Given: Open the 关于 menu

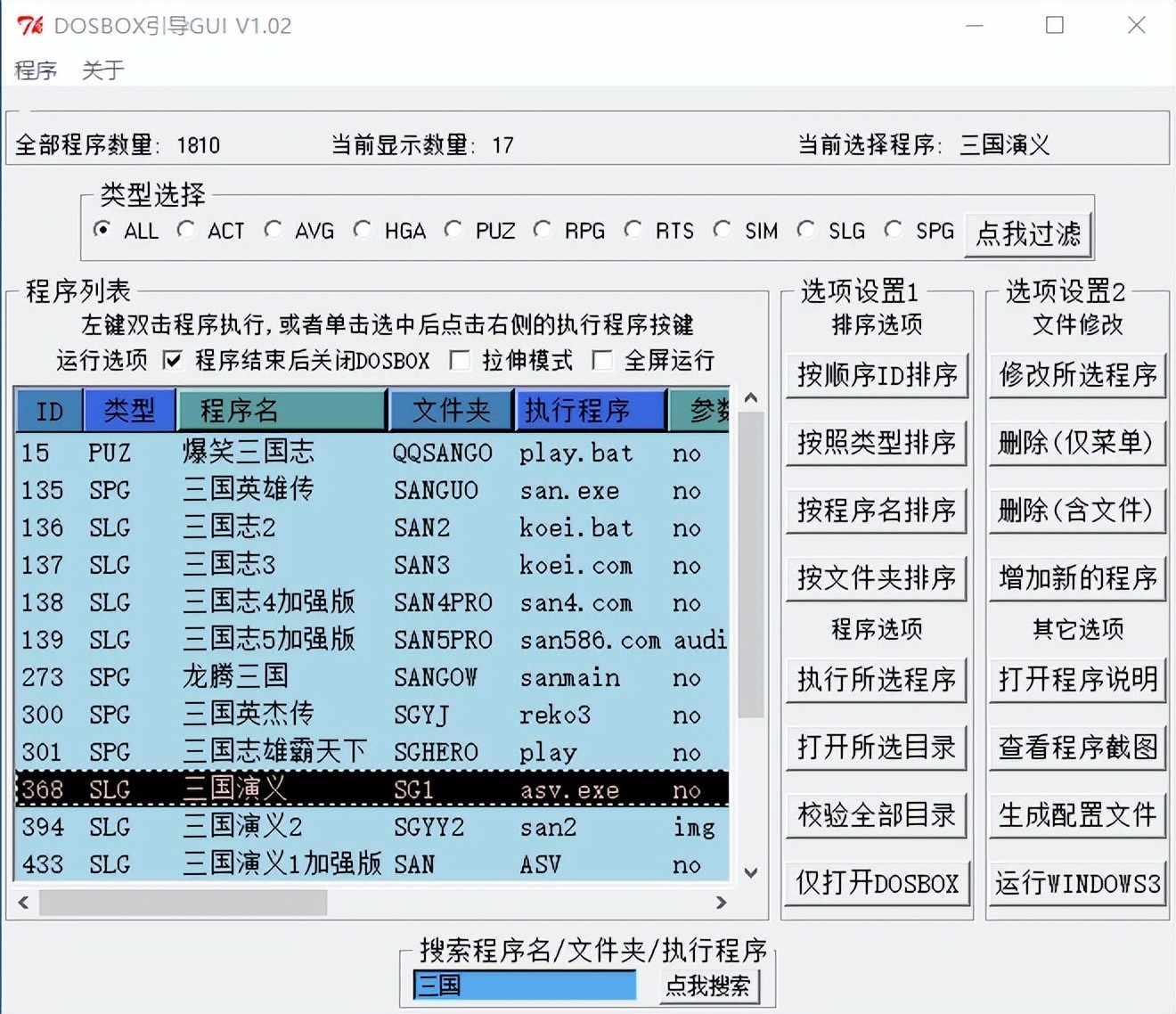Looking at the screenshot, I should (102, 70).
